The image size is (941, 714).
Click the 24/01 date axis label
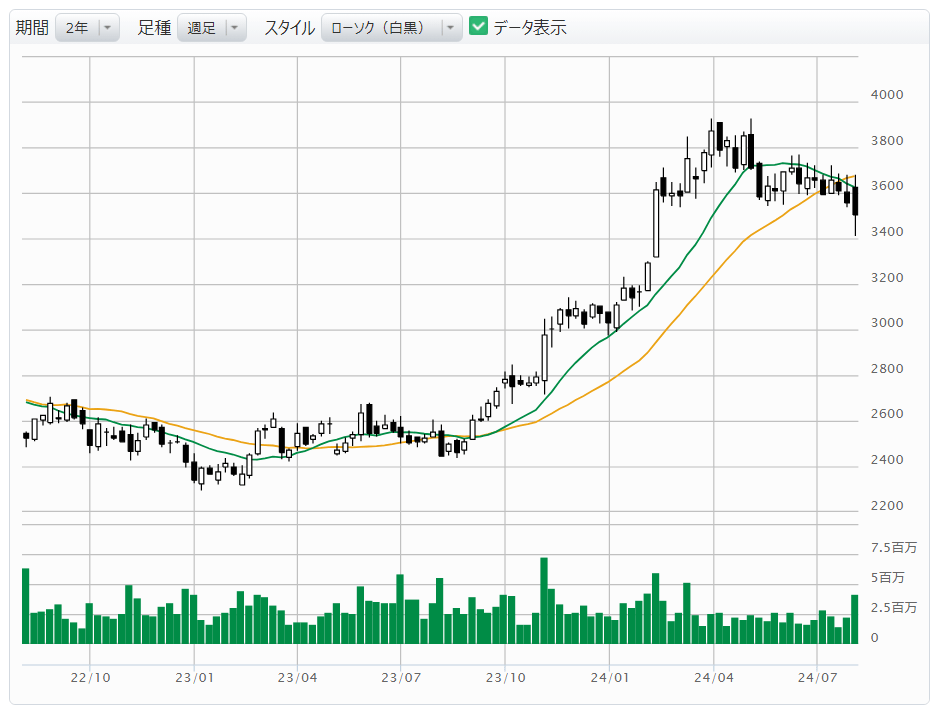(609, 677)
